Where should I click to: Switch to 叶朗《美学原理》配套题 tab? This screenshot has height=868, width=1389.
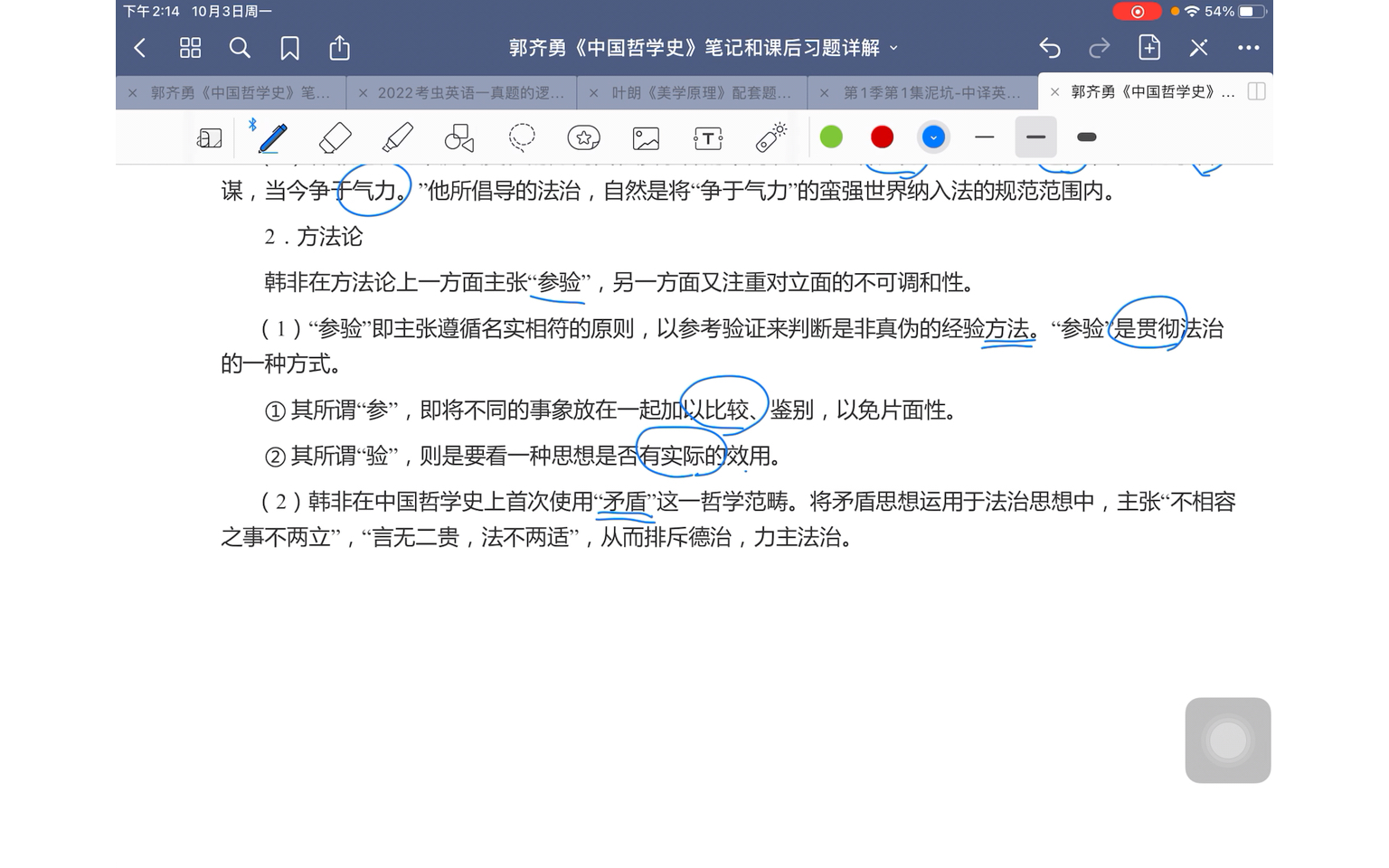(702, 92)
